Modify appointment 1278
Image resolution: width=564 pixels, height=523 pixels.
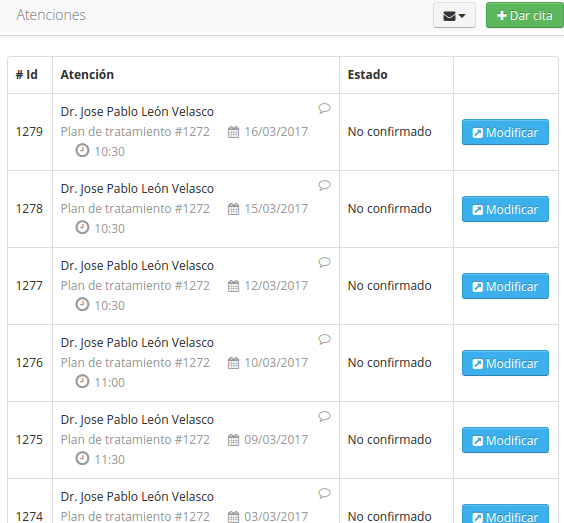(505, 209)
